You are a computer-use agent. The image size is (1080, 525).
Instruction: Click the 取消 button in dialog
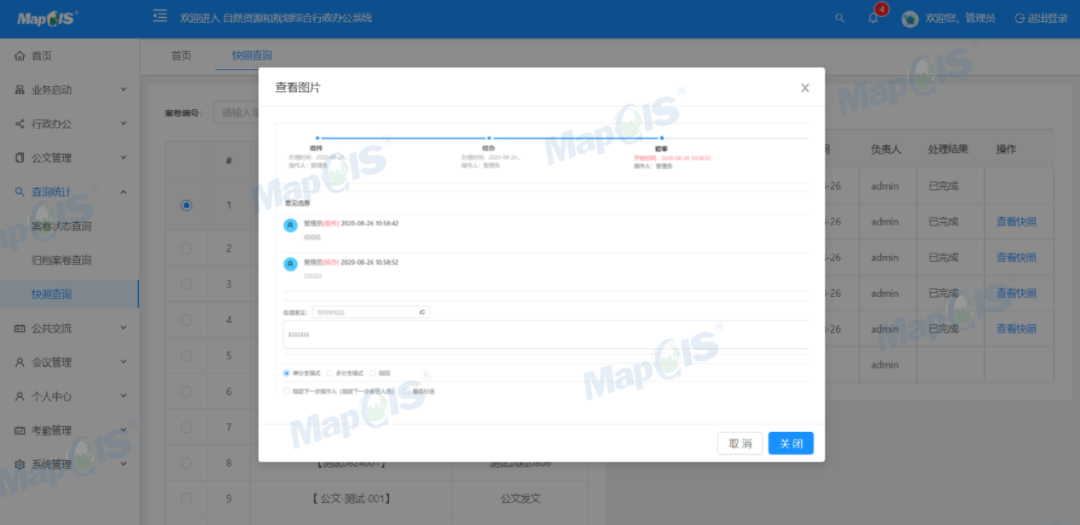click(x=740, y=443)
